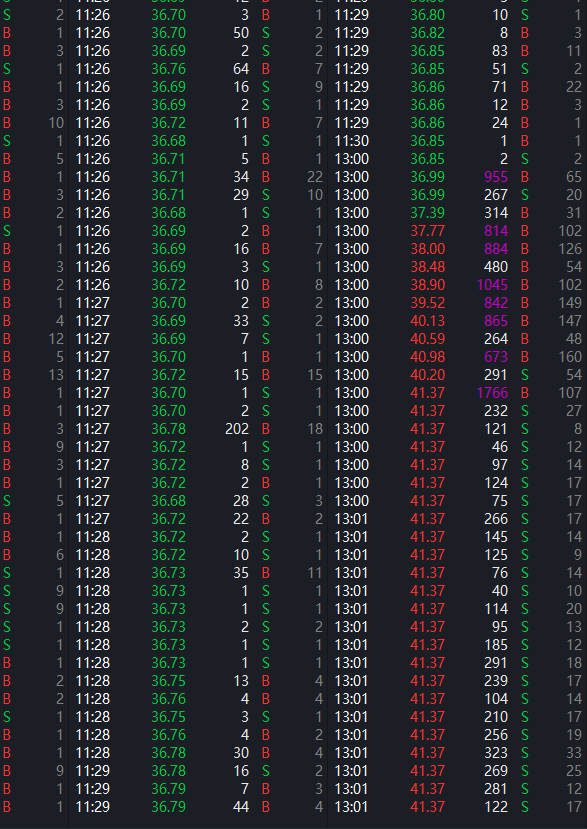Select the 11:27 trade with volume 202
This screenshot has height=829, width=587.
[198, 429]
